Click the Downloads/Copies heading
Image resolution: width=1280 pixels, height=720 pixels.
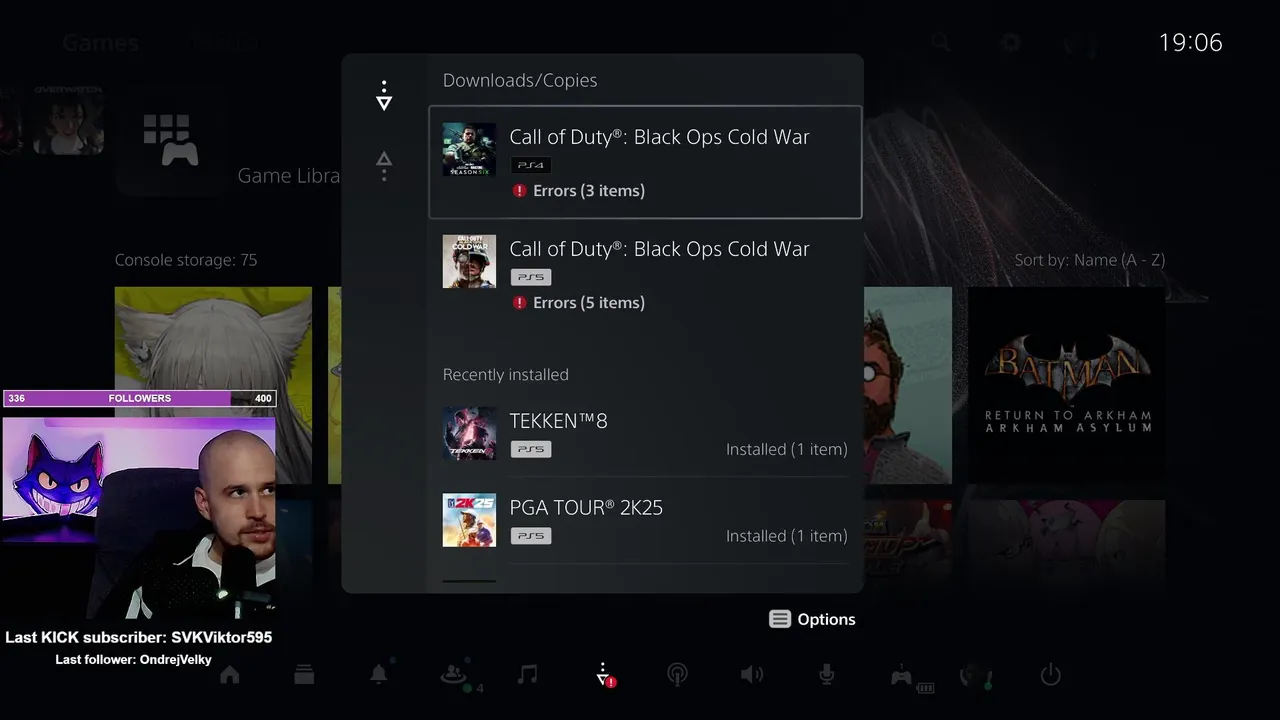pos(520,80)
